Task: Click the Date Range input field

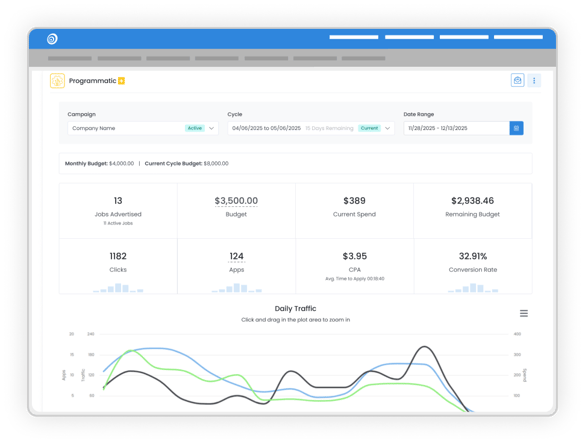Action: [x=457, y=128]
